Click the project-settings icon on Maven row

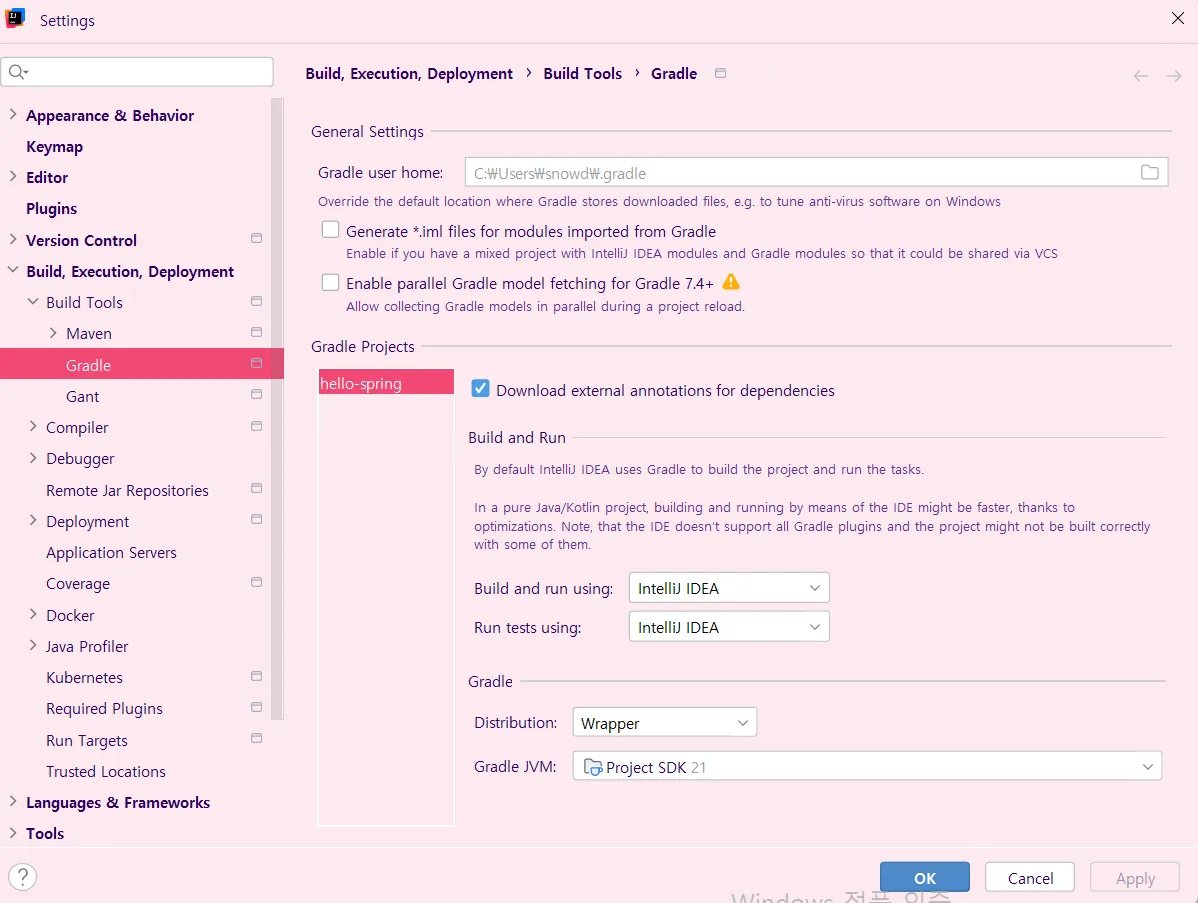(257, 332)
